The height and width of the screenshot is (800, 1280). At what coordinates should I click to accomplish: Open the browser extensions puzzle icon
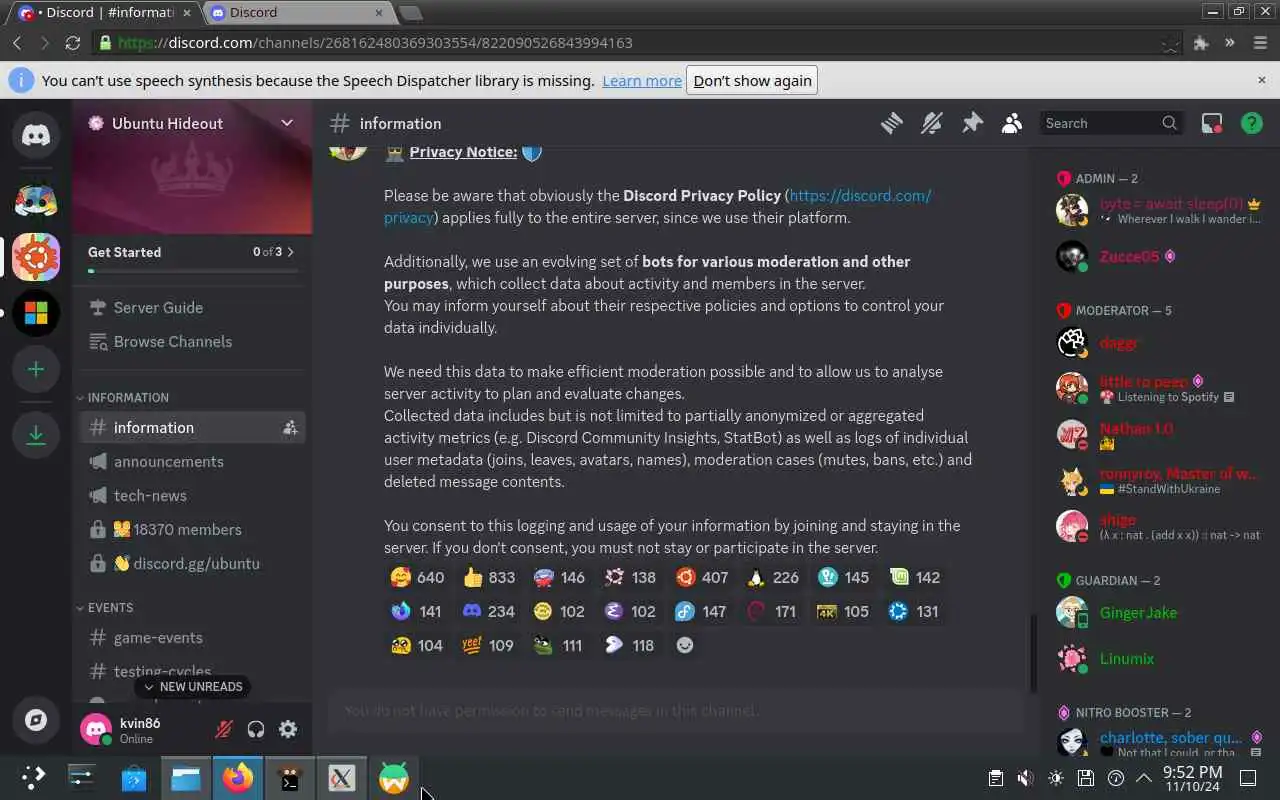[1201, 43]
